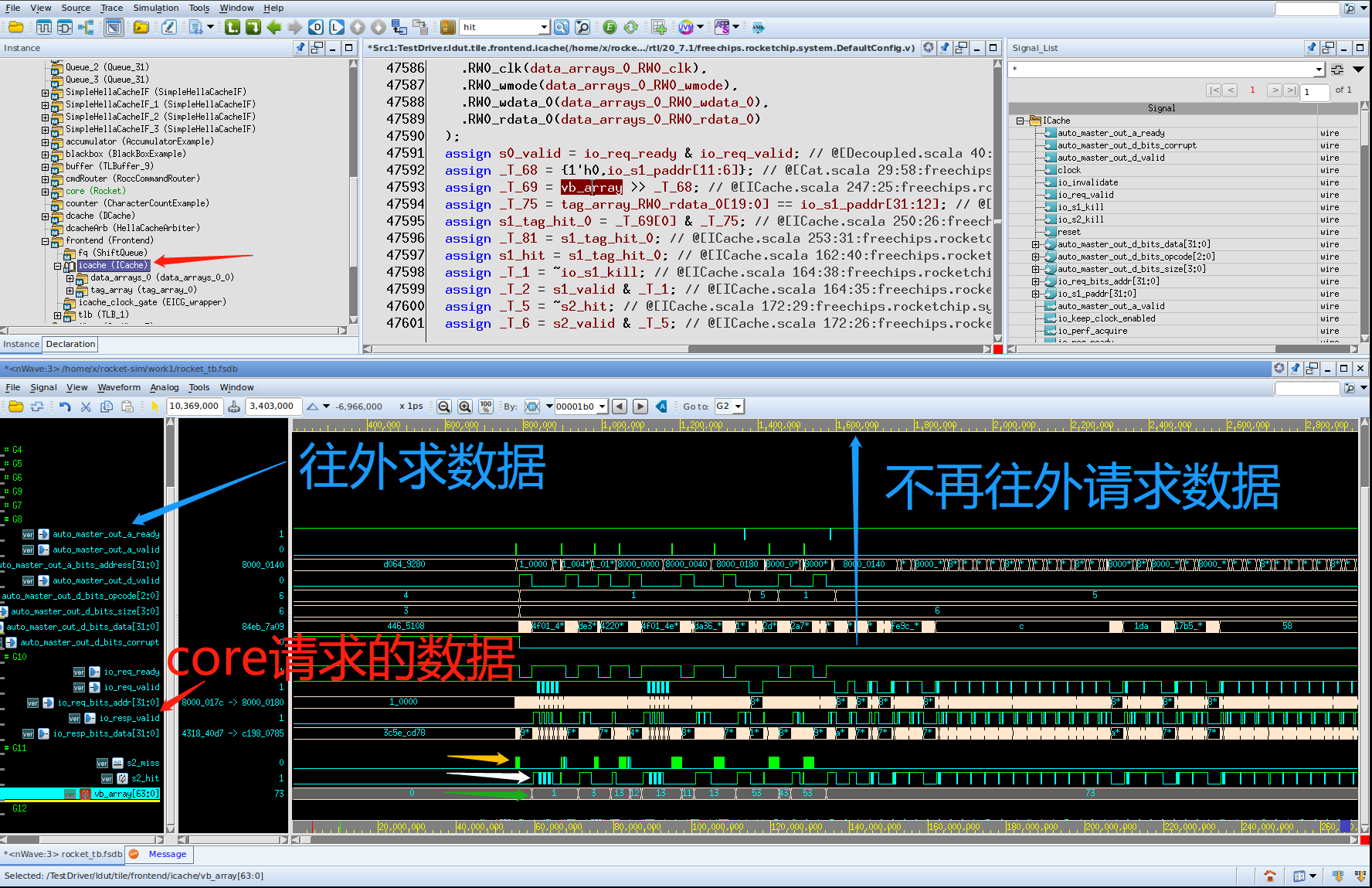Click the refresh icon in the Verdi toolbar
The width and height of the screenshot is (1372, 888).
click(631, 27)
